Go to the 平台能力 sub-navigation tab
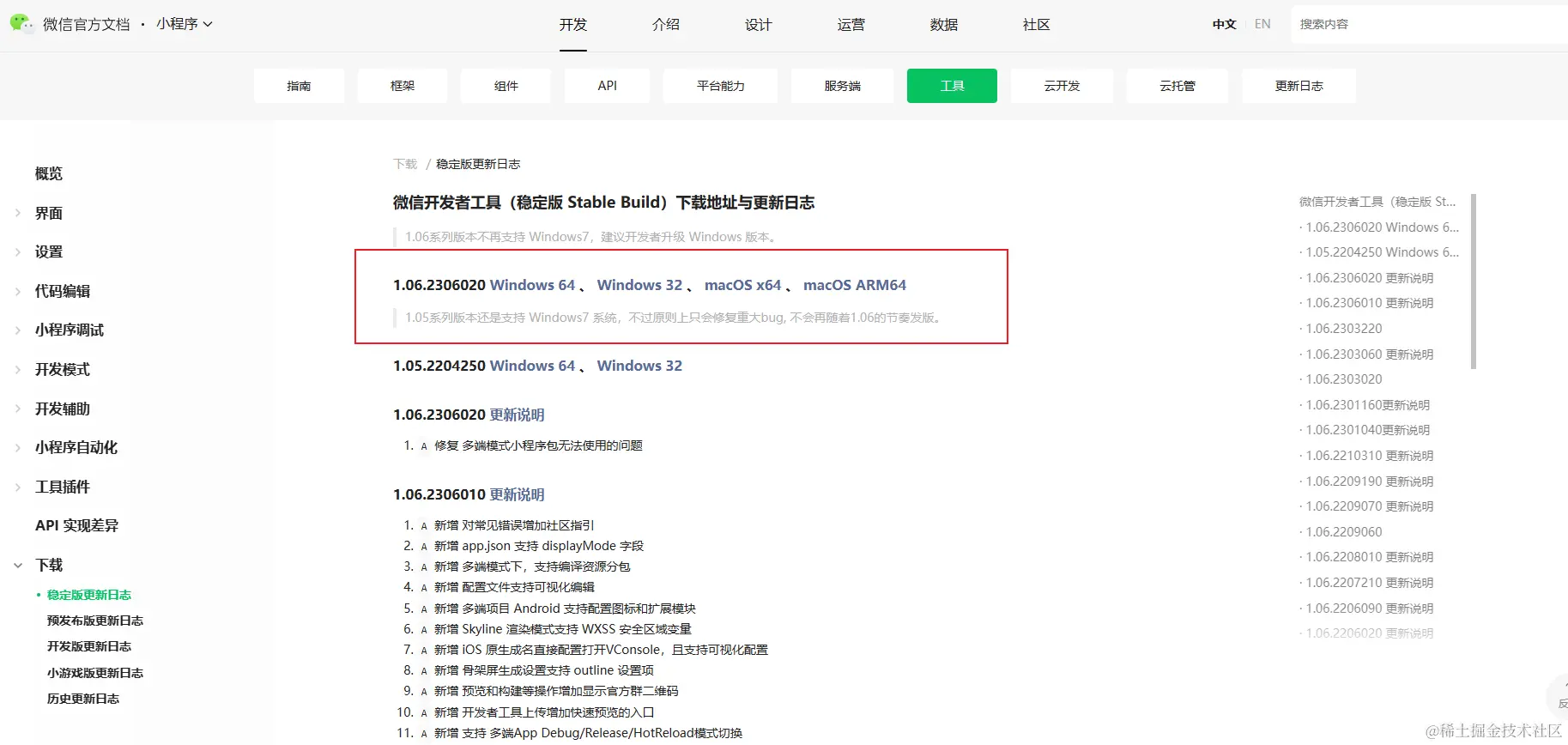1568x745 pixels. pos(721,86)
